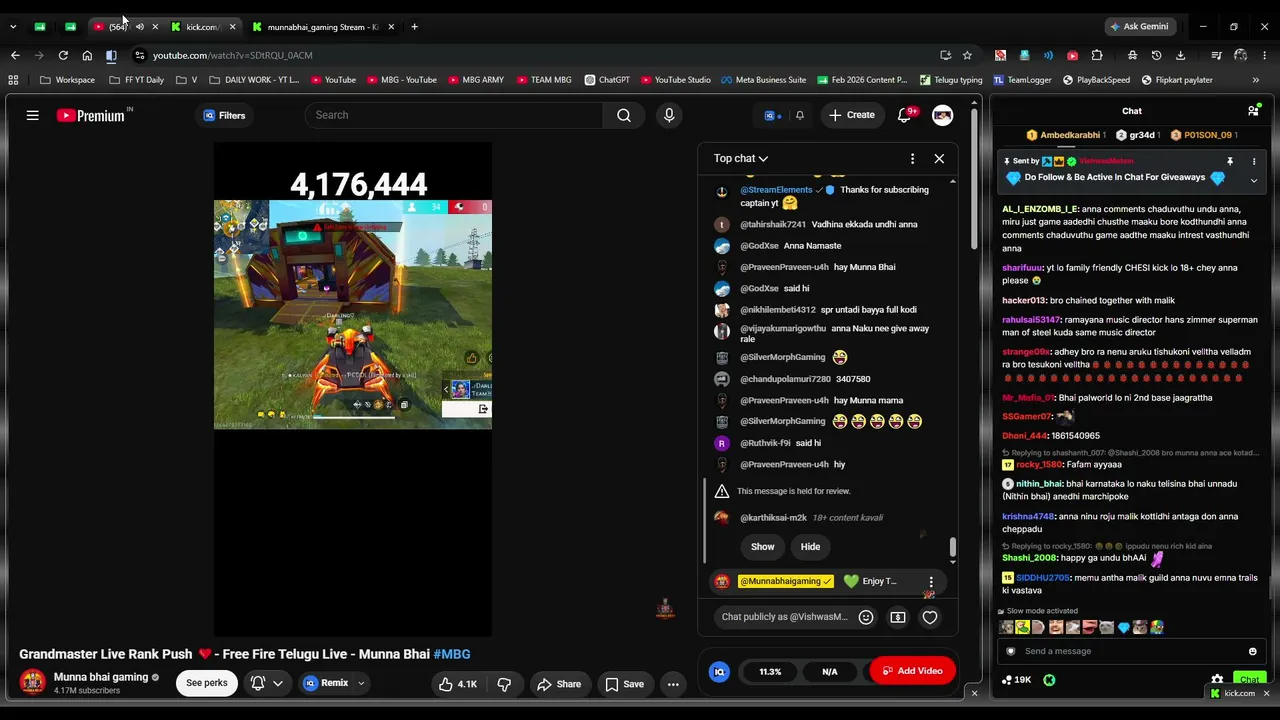Open the Meta Business Suite bookmark
The image size is (1280, 720).
(x=763, y=80)
